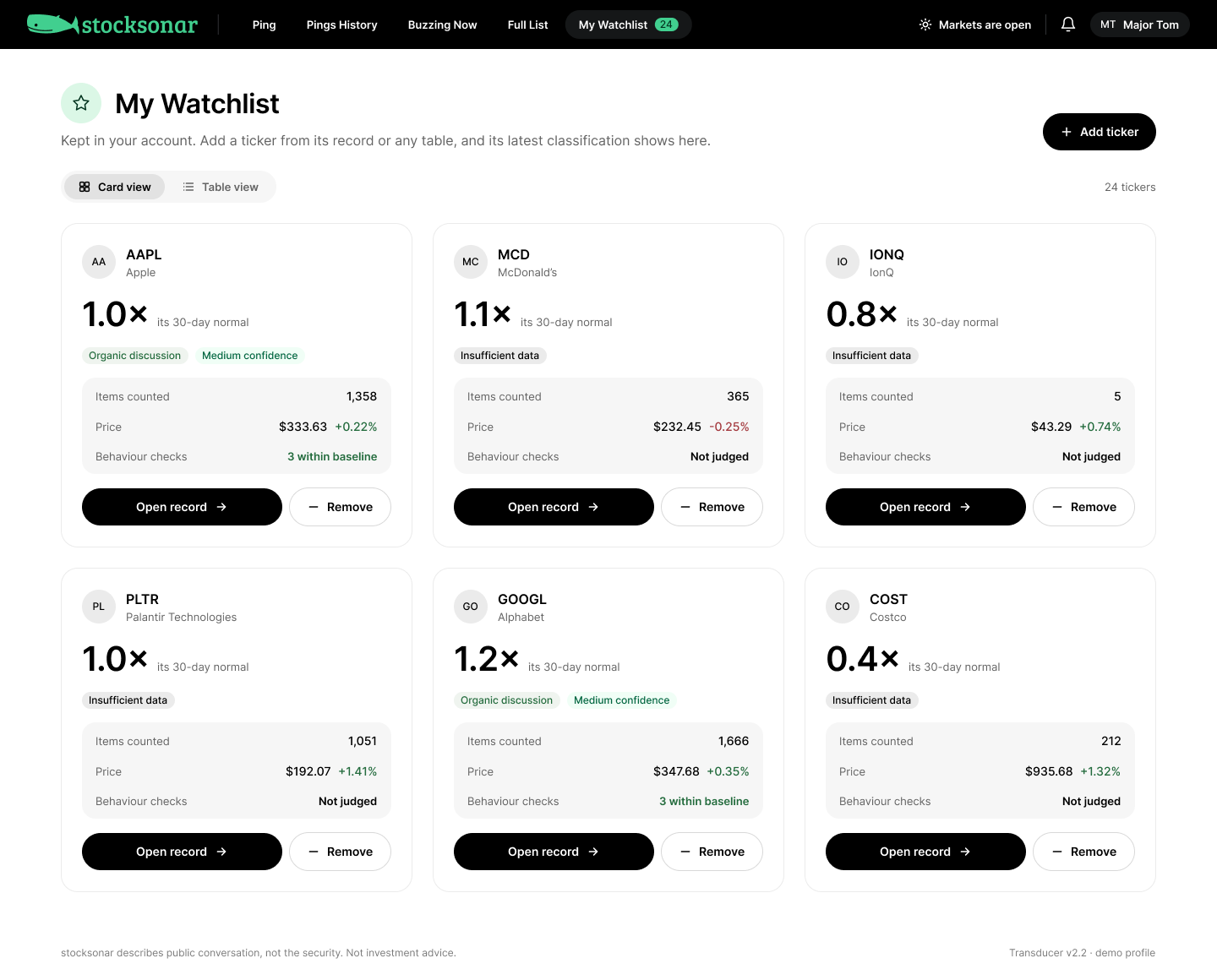
Task: Click the GO avatar on the GOOGL card
Action: tap(471, 607)
